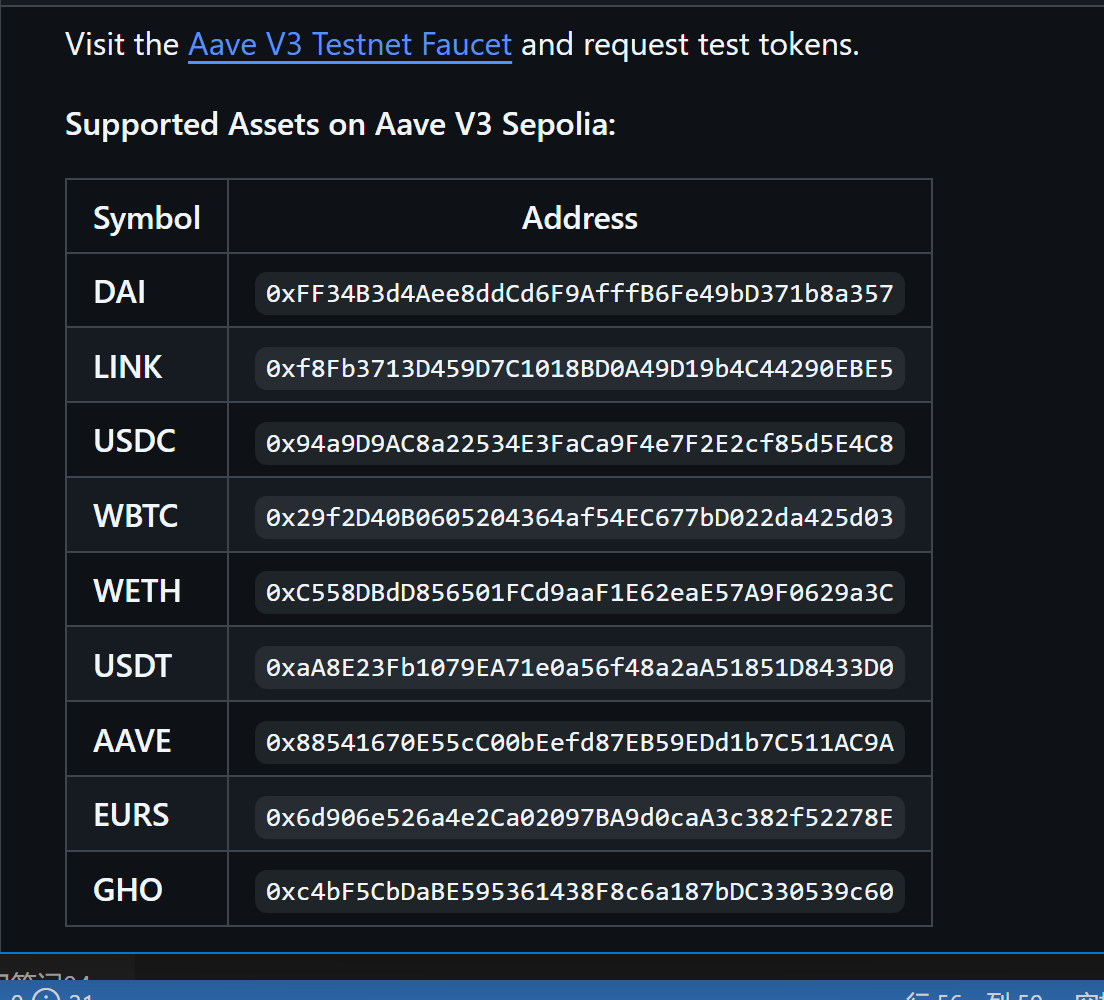Select the GHO contract address
Image resolution: width=1104 pixels, height=1000 pixels.
(x=579, y=891)
